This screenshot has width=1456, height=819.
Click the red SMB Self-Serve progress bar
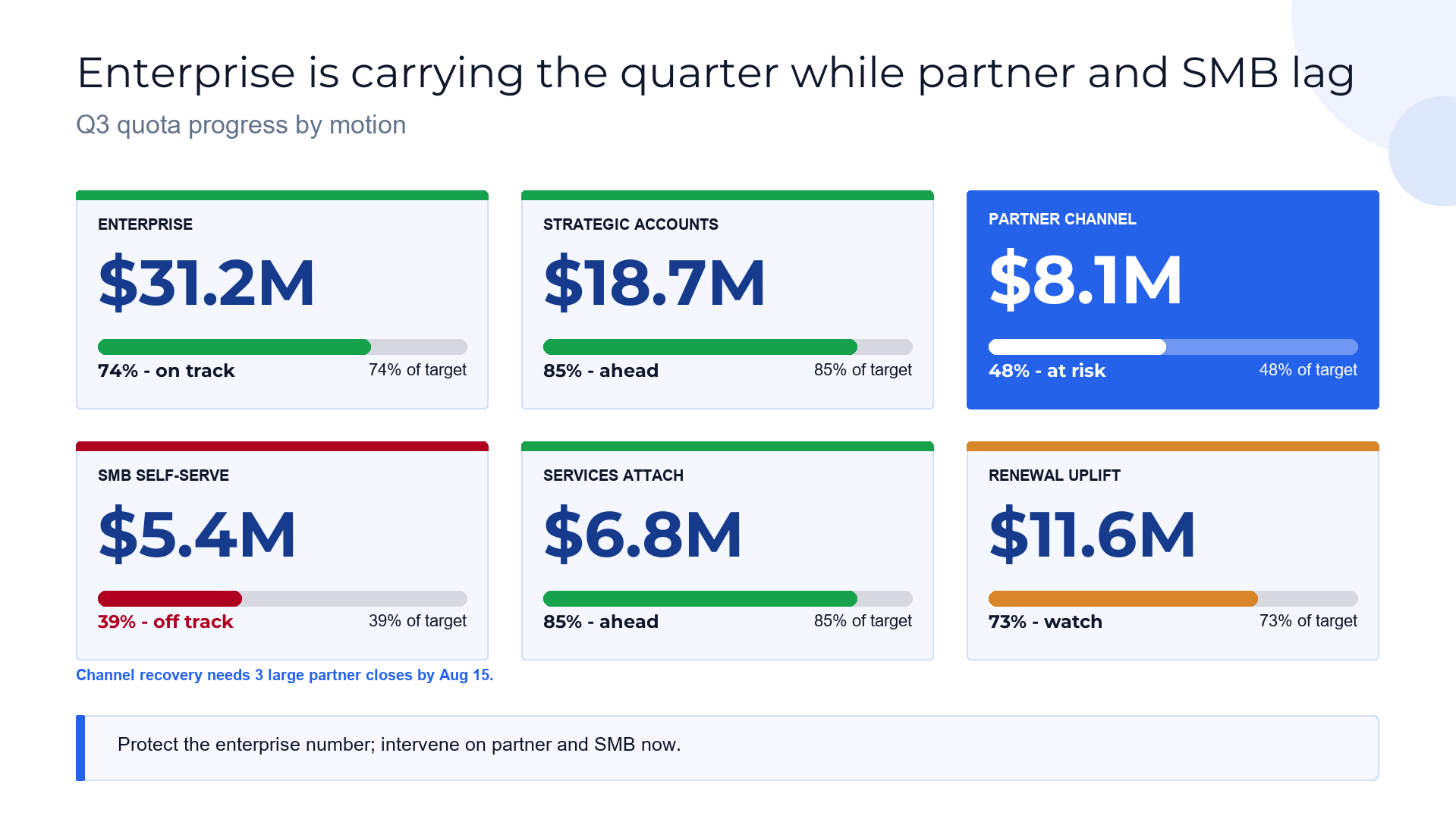pos(282,598)
